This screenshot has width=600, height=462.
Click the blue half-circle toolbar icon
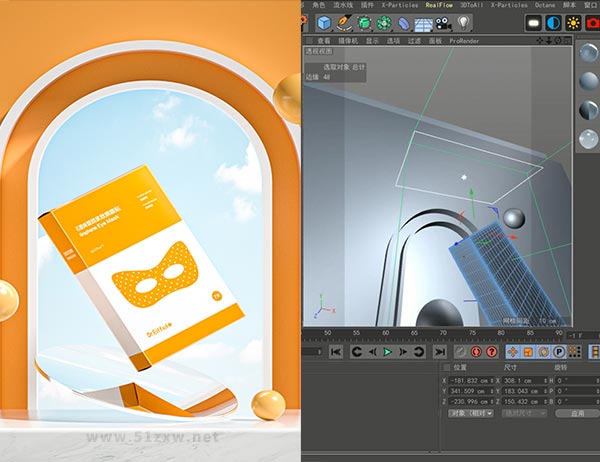pos(554,23)
